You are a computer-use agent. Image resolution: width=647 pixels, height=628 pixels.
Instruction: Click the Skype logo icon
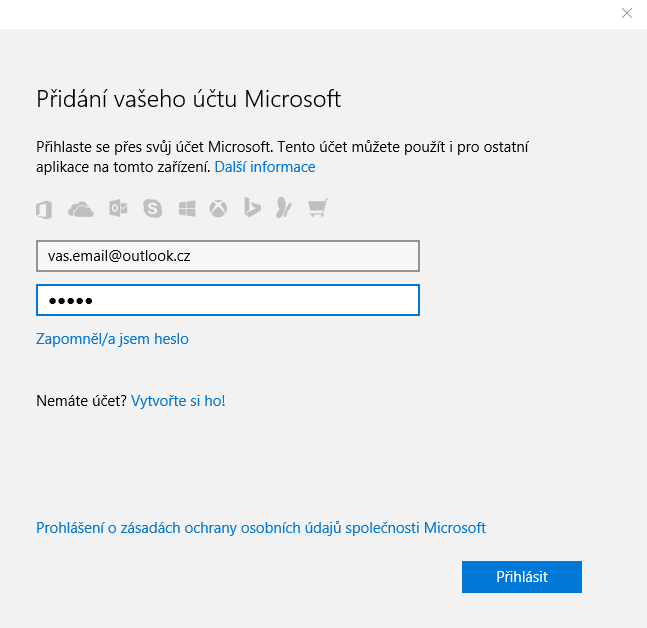tap(152, 208)
